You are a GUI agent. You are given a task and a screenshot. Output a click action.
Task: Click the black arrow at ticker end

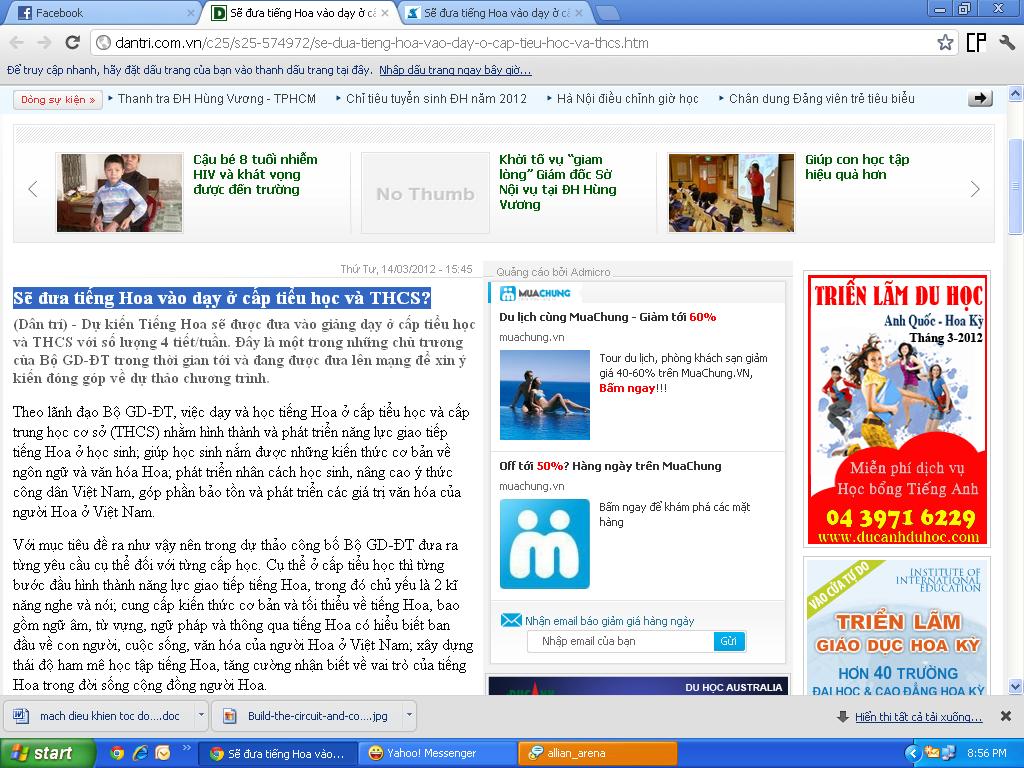tap(980, 99)
